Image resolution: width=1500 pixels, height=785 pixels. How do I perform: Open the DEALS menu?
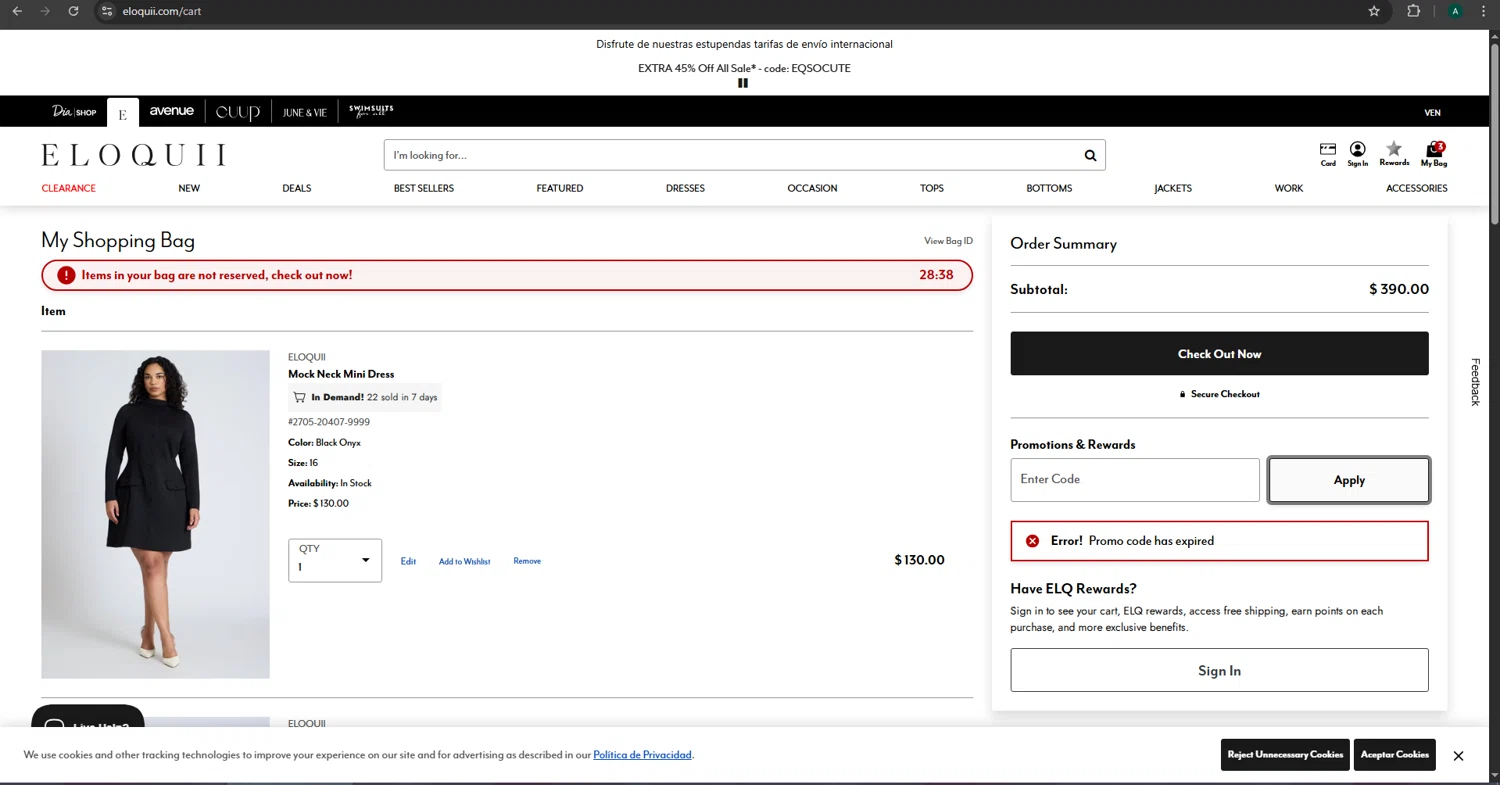(x=297, y=188)
